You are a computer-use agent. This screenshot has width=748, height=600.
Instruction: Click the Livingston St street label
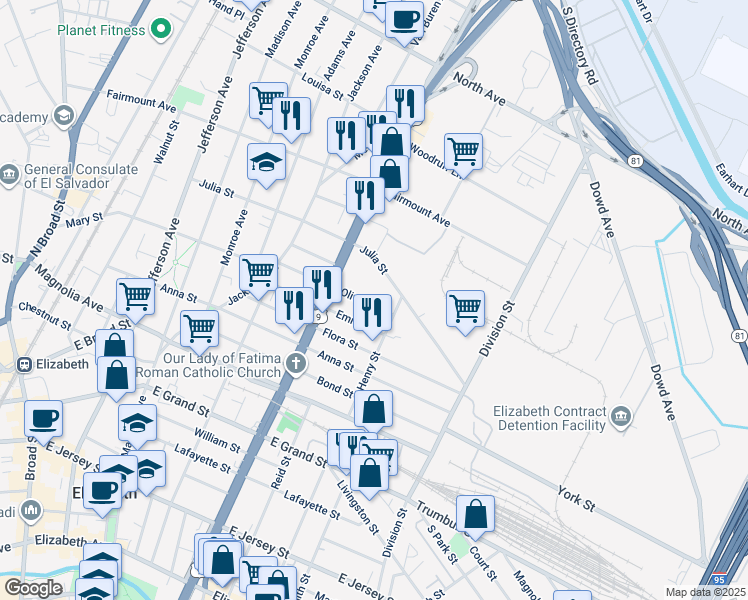(x=358, y=507)
